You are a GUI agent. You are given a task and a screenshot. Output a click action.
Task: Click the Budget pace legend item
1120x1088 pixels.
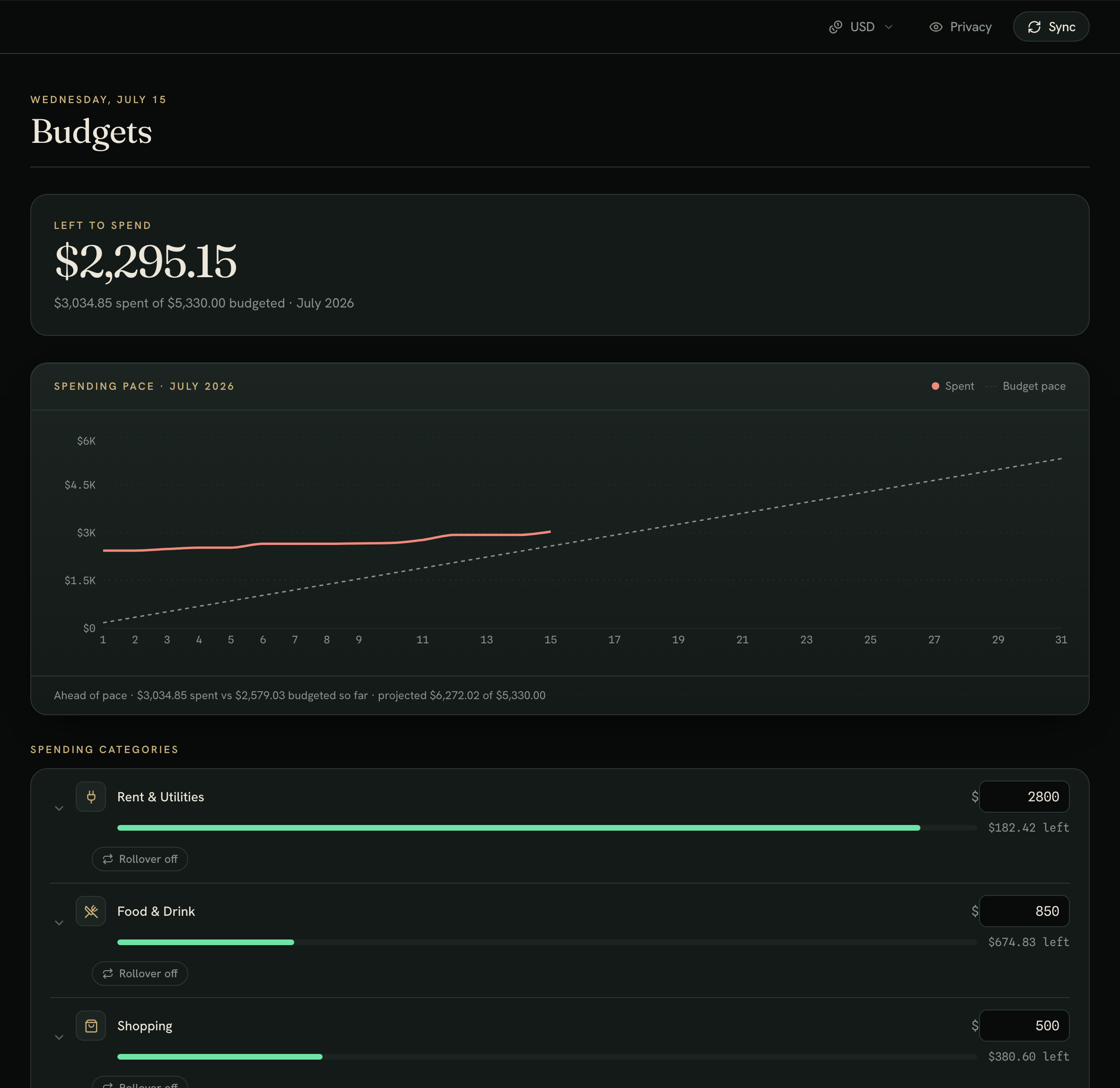1026,386
